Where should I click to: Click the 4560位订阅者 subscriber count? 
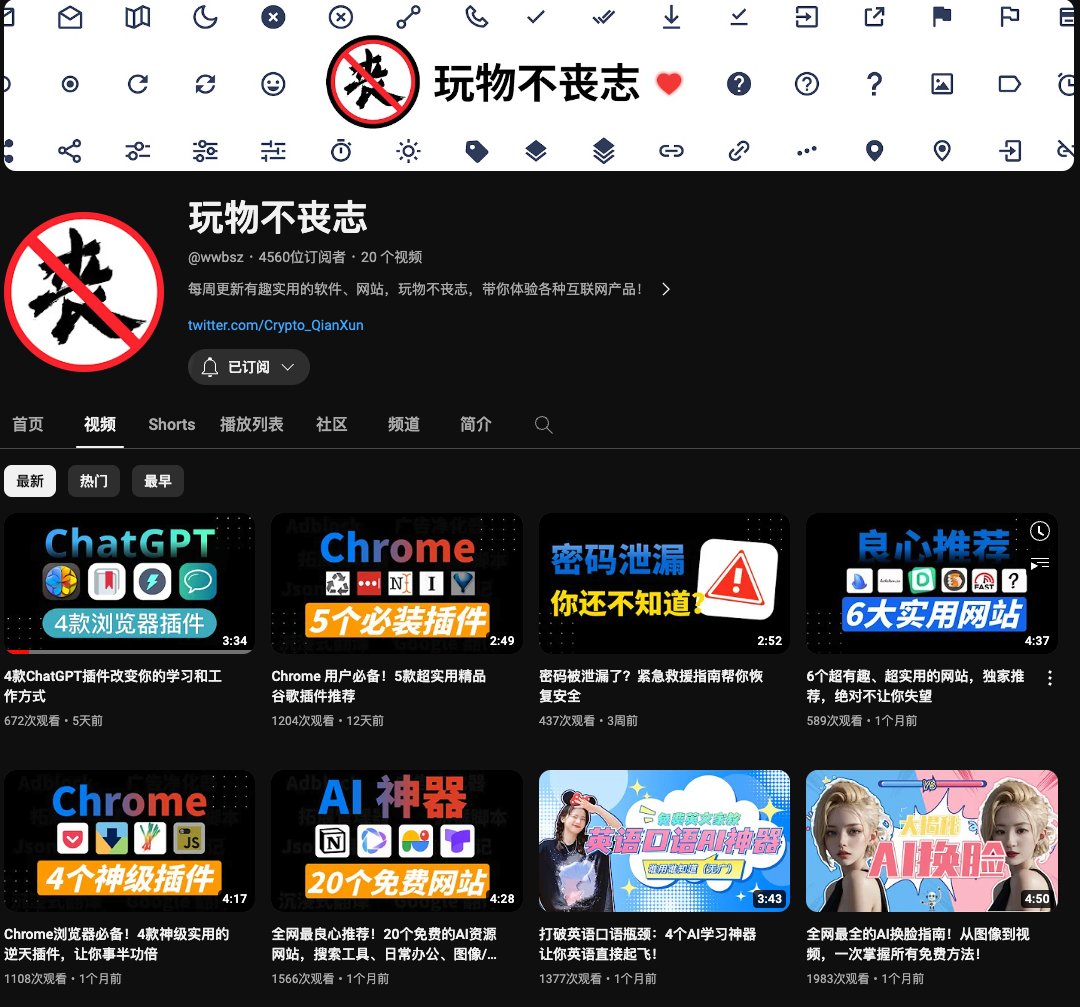[302, 257]
